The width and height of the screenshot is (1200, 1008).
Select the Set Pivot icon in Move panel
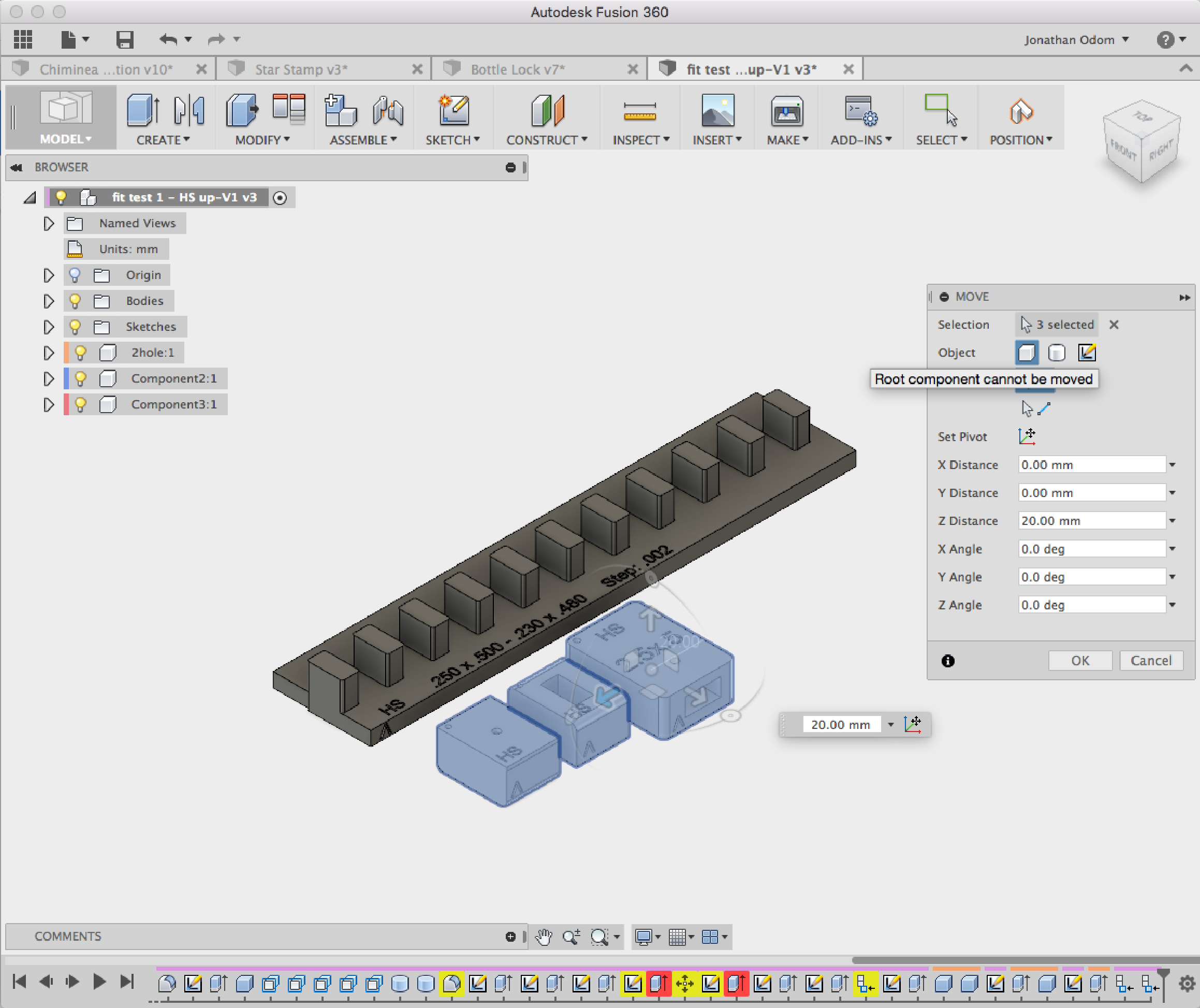pos(1026,436)
